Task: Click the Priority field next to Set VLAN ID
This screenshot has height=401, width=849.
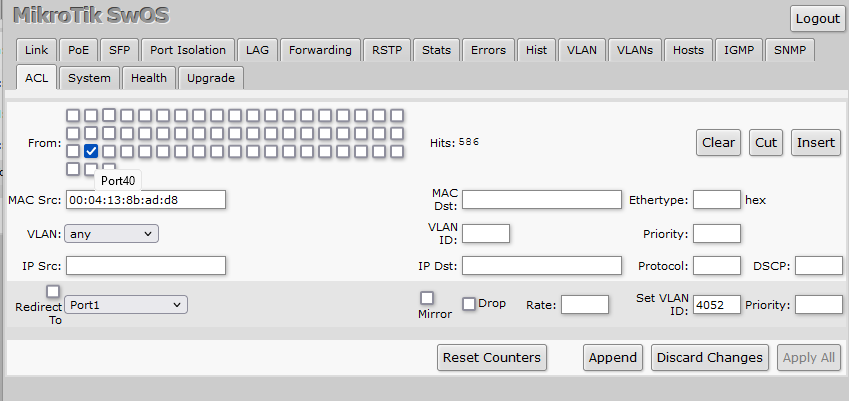Action: pos(819,305)
